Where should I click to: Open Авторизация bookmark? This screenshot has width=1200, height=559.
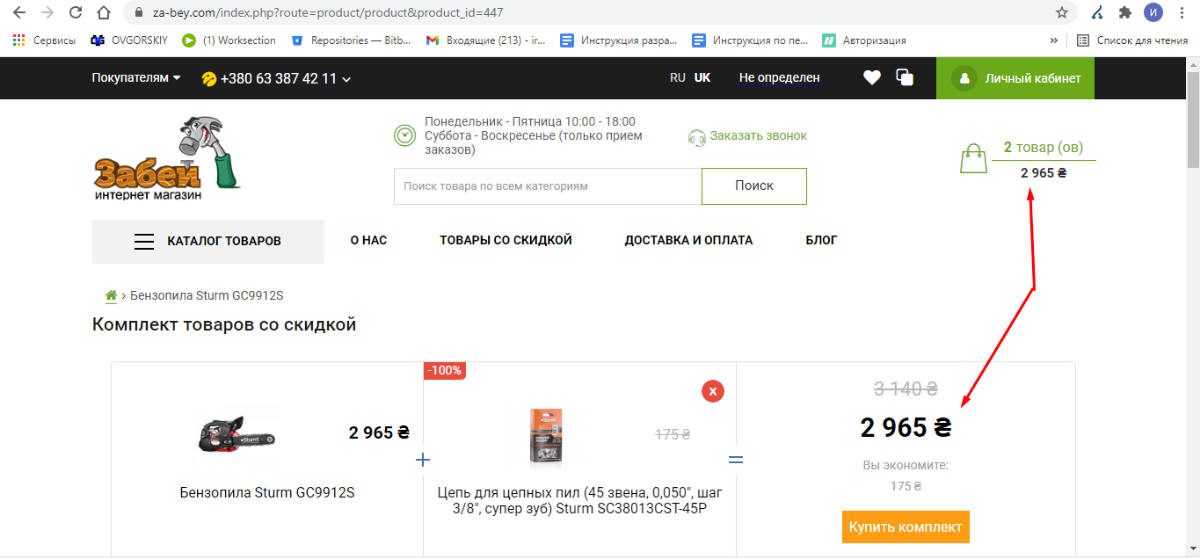(864, 41)
